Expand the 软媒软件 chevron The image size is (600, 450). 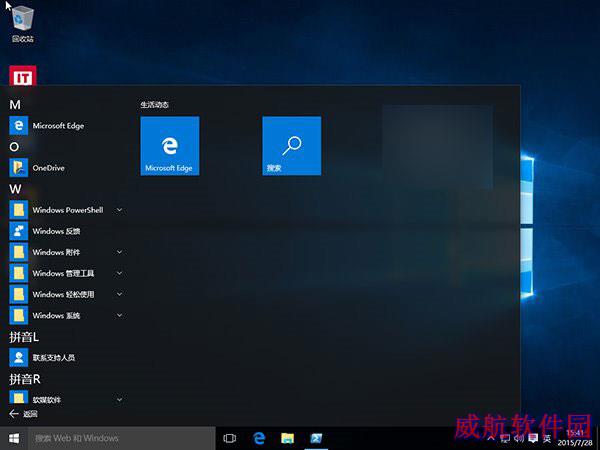click(x=119, y=399)
